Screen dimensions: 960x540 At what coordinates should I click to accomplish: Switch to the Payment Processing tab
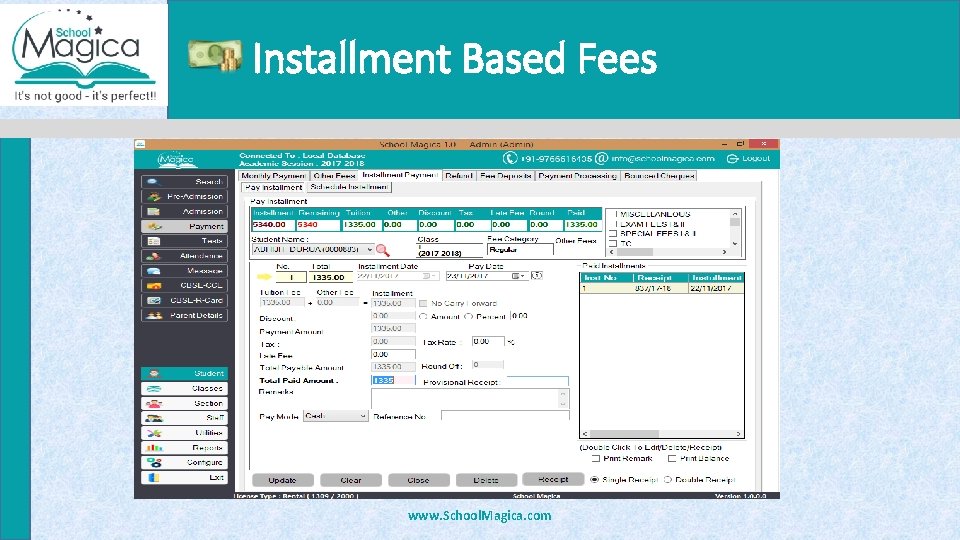click(x=577, y=176)
